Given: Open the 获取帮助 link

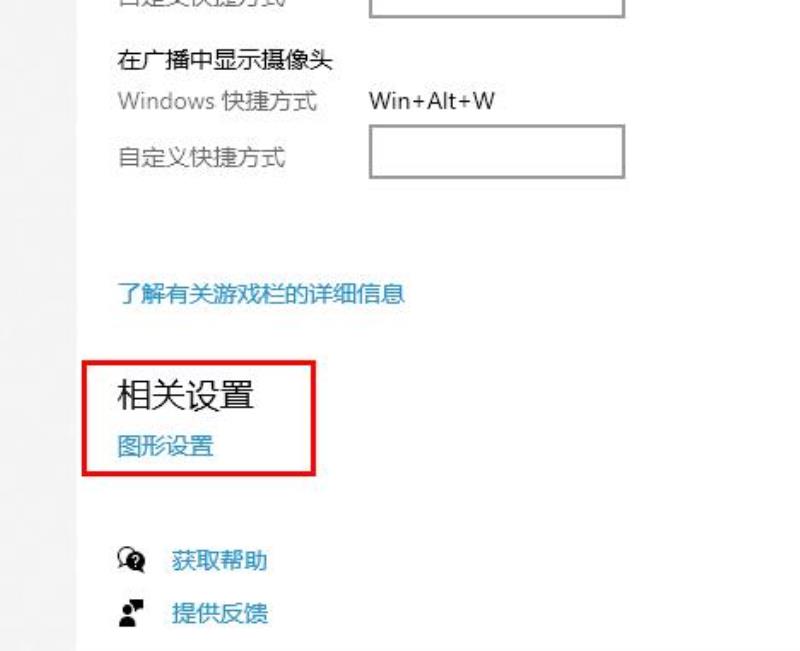Looking at the screenshot, I should (x=219, y=560).
